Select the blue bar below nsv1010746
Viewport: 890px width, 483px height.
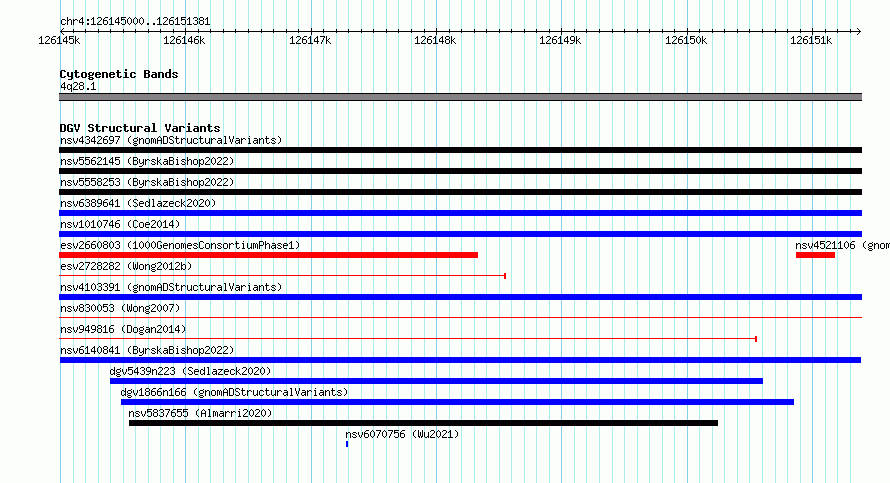pos(460,234)
